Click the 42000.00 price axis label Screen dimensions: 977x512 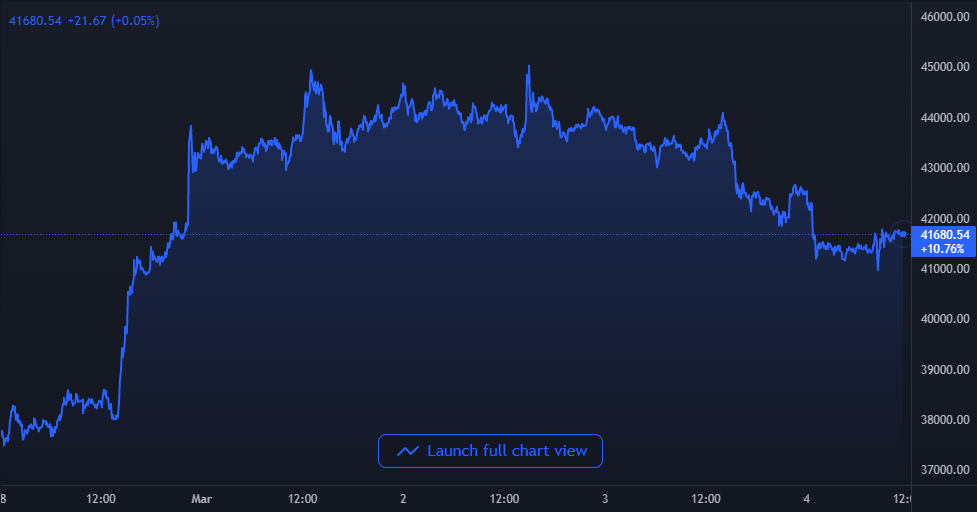943,218
